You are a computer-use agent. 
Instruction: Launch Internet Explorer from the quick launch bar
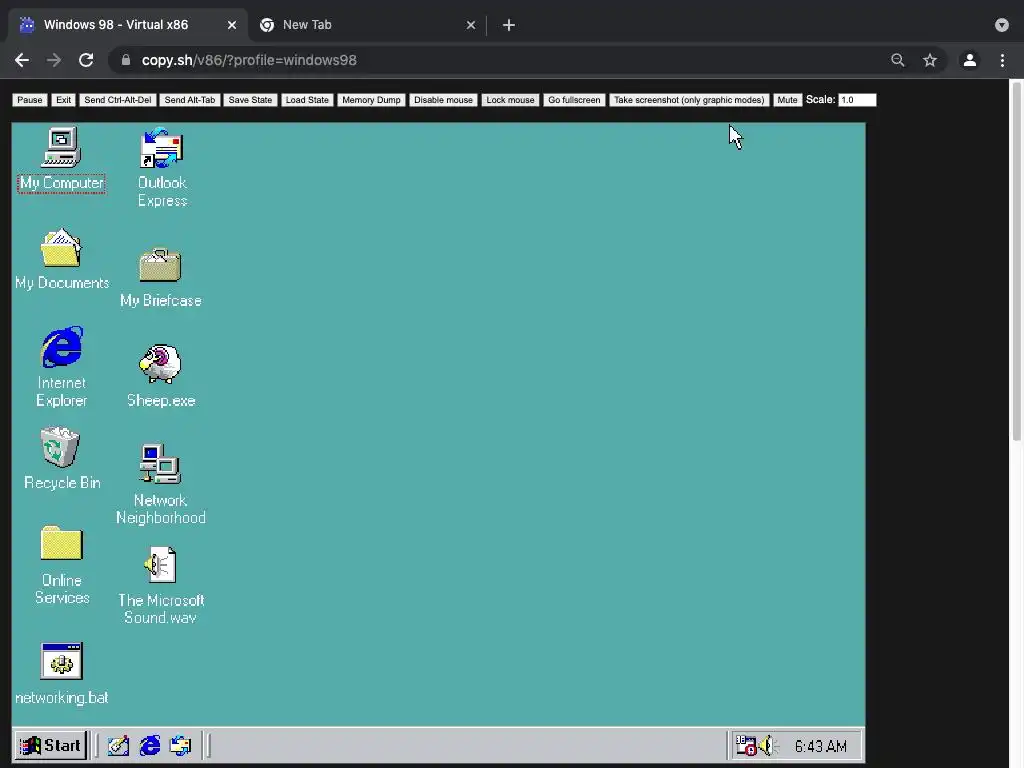[150, 745]
